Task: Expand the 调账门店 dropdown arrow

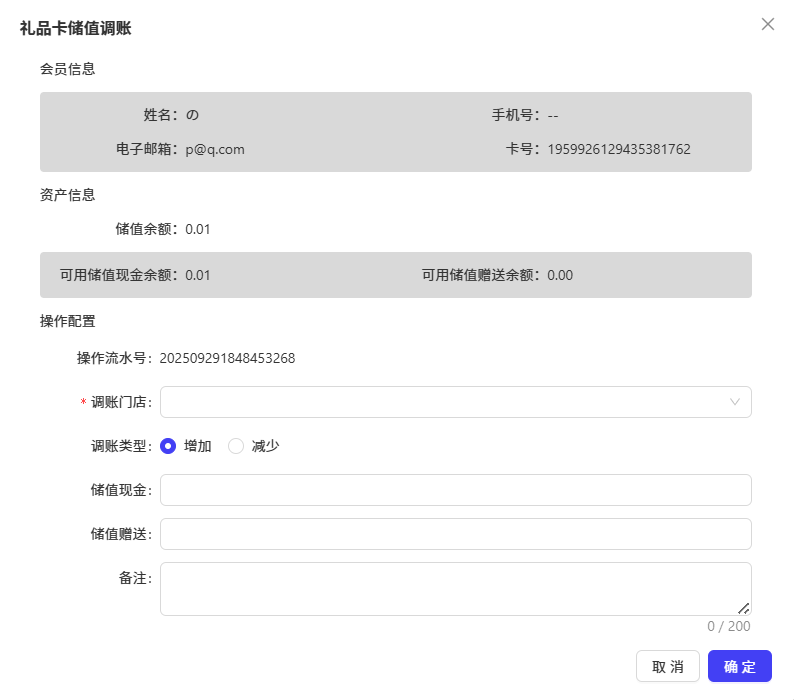Action: point(734,402)
